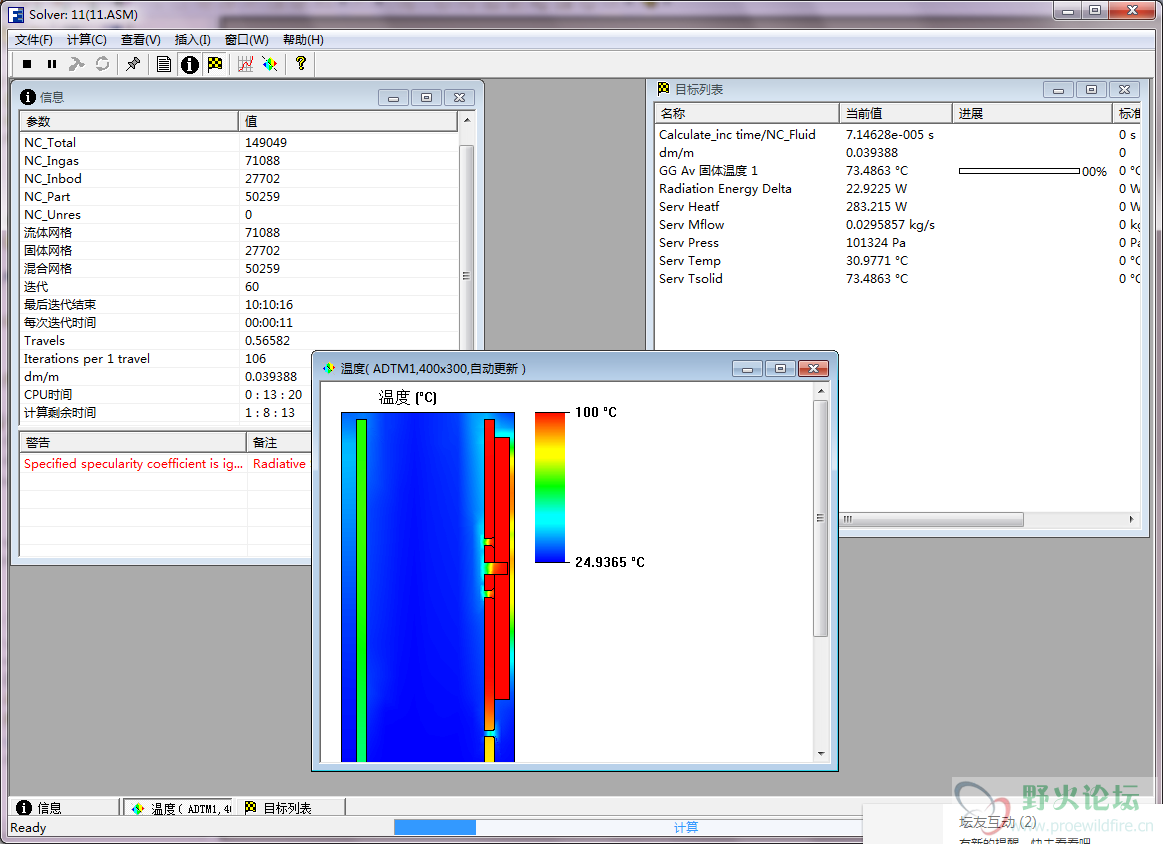Image resolution: width=1163 pixels, height=844 pixels.
Task: Click the red specularity coefficient warning
Action: (134, 464)
